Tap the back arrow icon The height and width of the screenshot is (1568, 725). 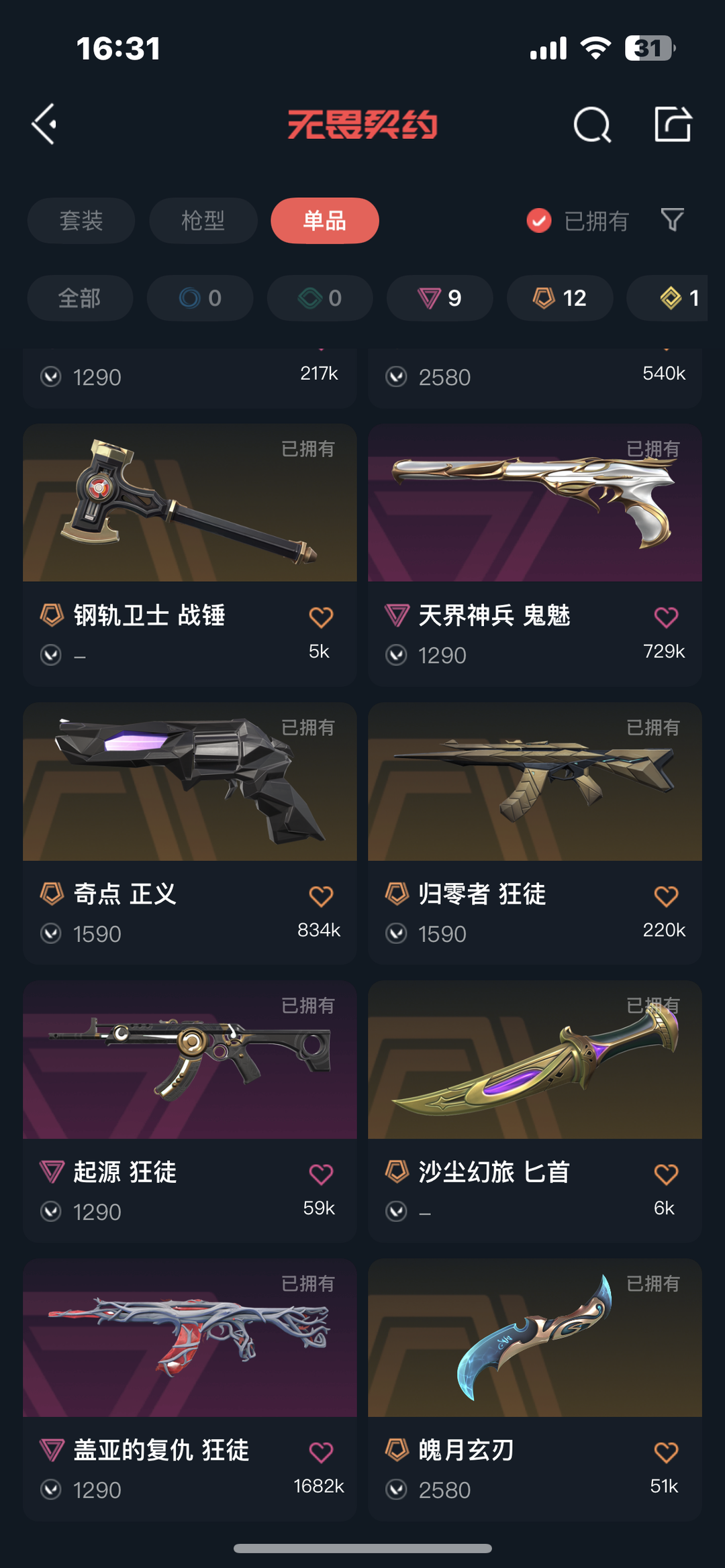point(44,124)
